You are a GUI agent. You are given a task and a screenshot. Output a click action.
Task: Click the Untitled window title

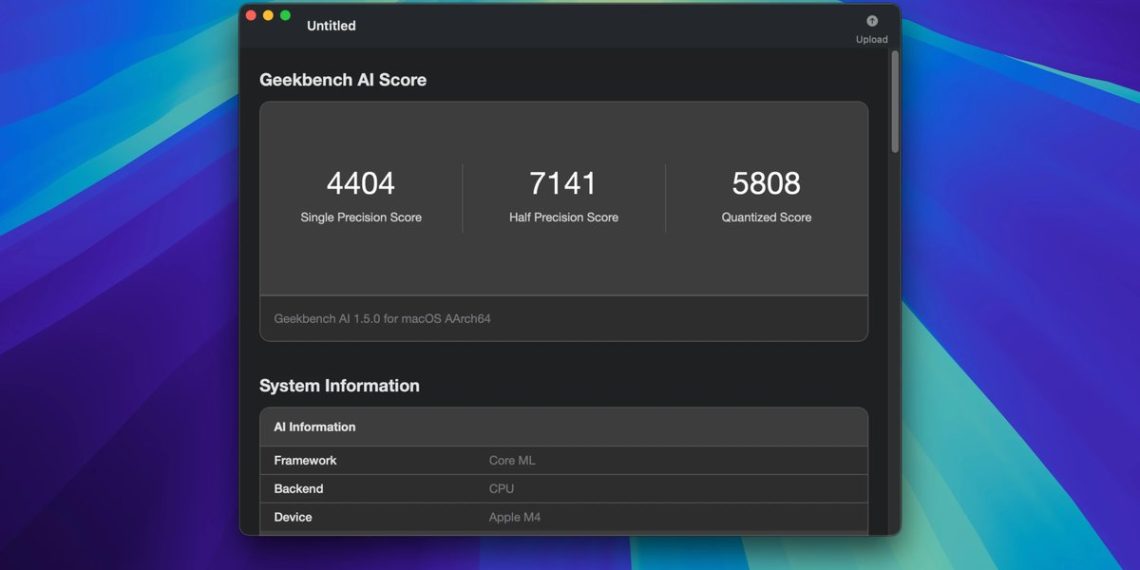(331, 26)
